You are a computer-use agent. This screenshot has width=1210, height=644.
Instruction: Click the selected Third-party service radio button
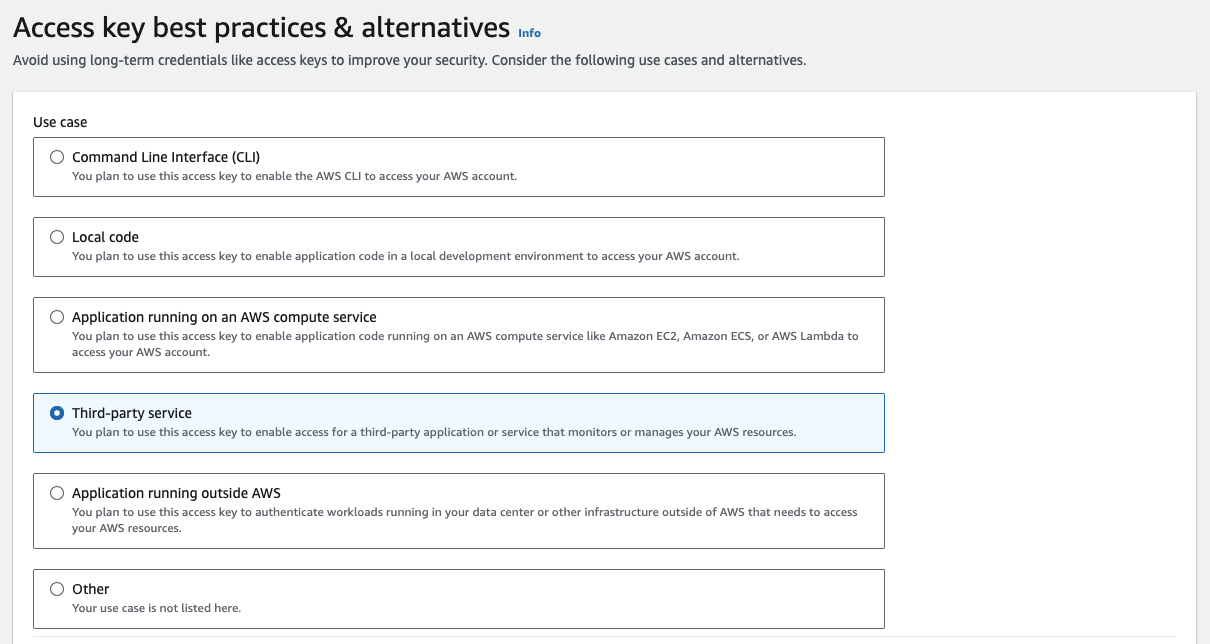[57, 413]
